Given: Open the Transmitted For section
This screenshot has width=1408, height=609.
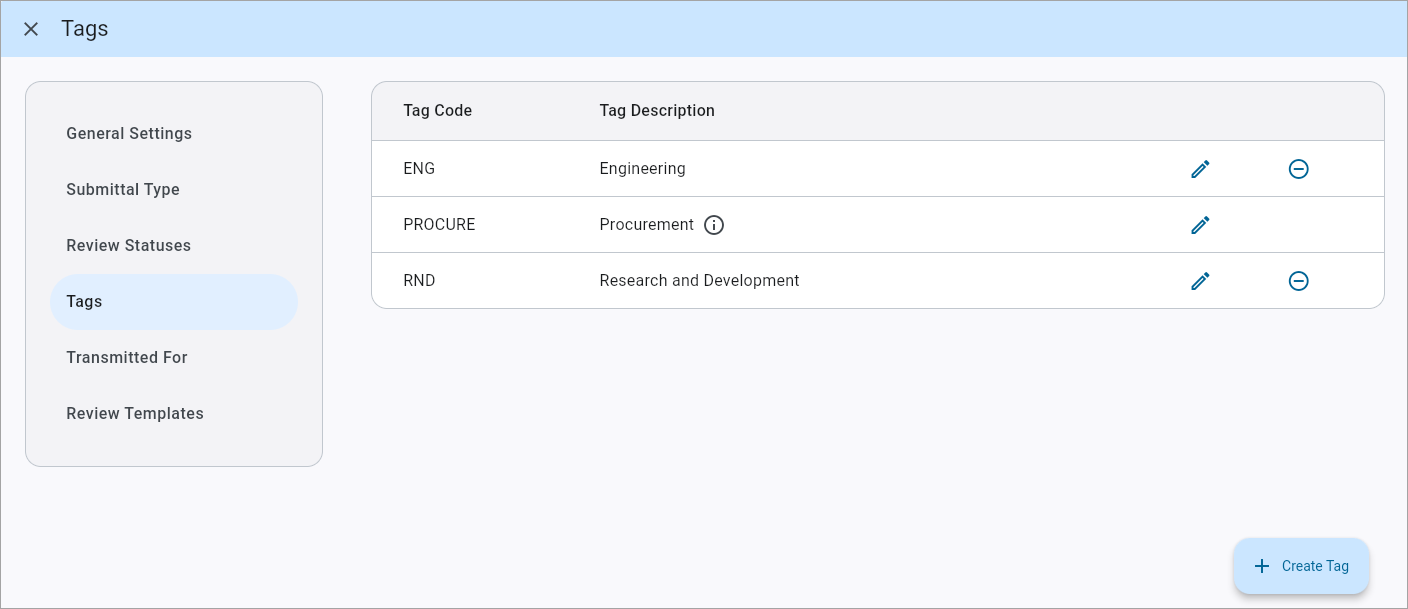Looking at the screenshot, I should pos(126,357).
